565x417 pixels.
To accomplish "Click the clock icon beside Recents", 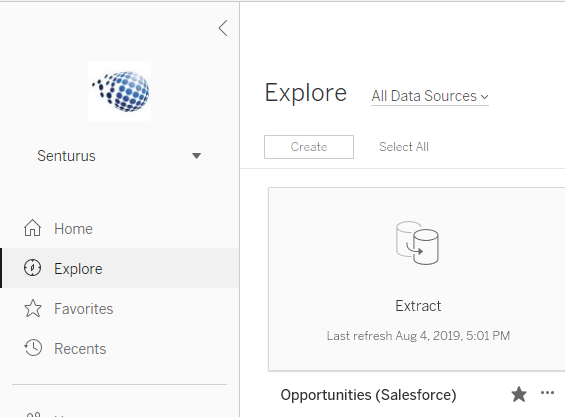I will (33, 348).
